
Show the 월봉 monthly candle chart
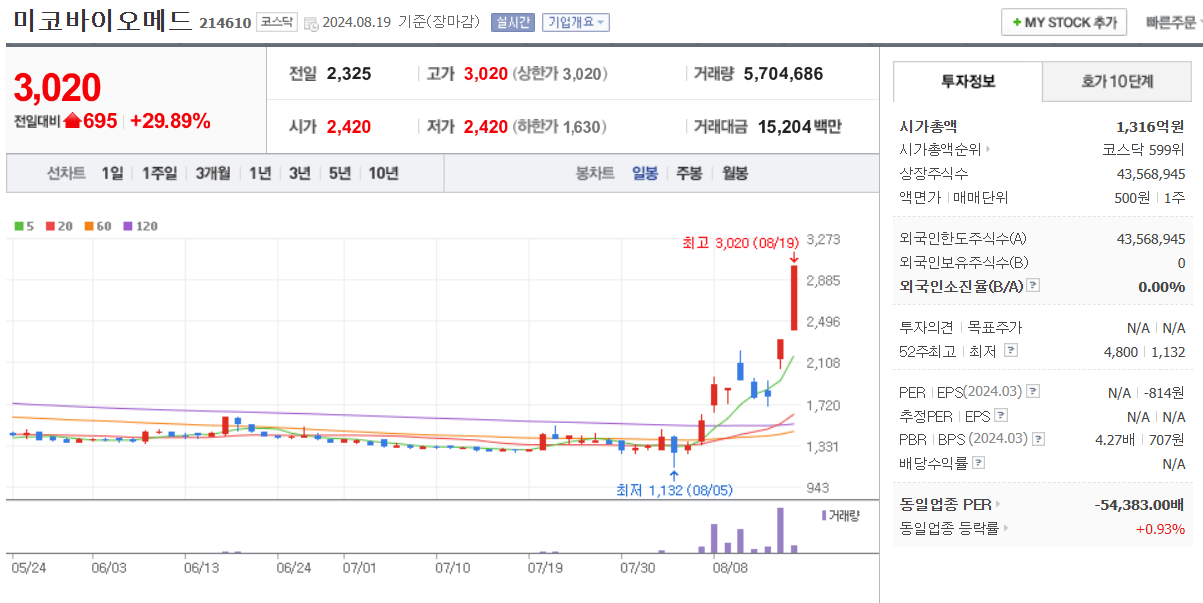tap(735, 173)
